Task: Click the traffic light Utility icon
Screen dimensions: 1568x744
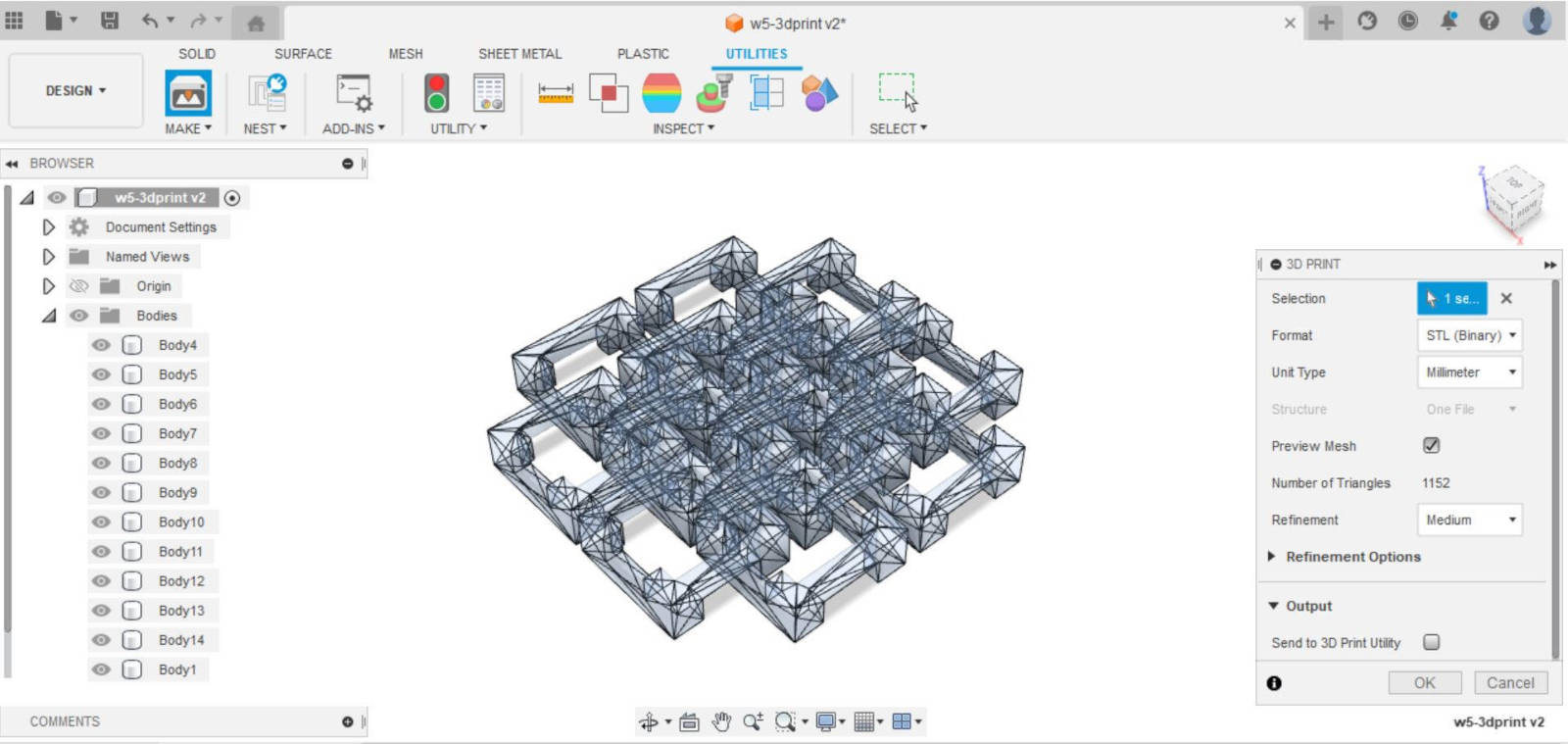Action: tap(437, 93)
